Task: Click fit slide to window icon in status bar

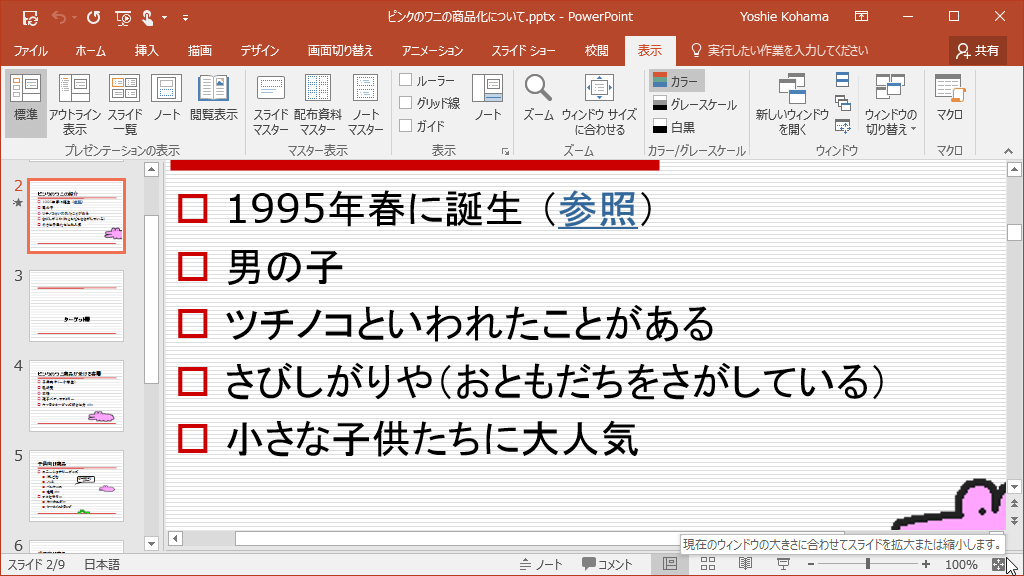Action: point(999,564)
